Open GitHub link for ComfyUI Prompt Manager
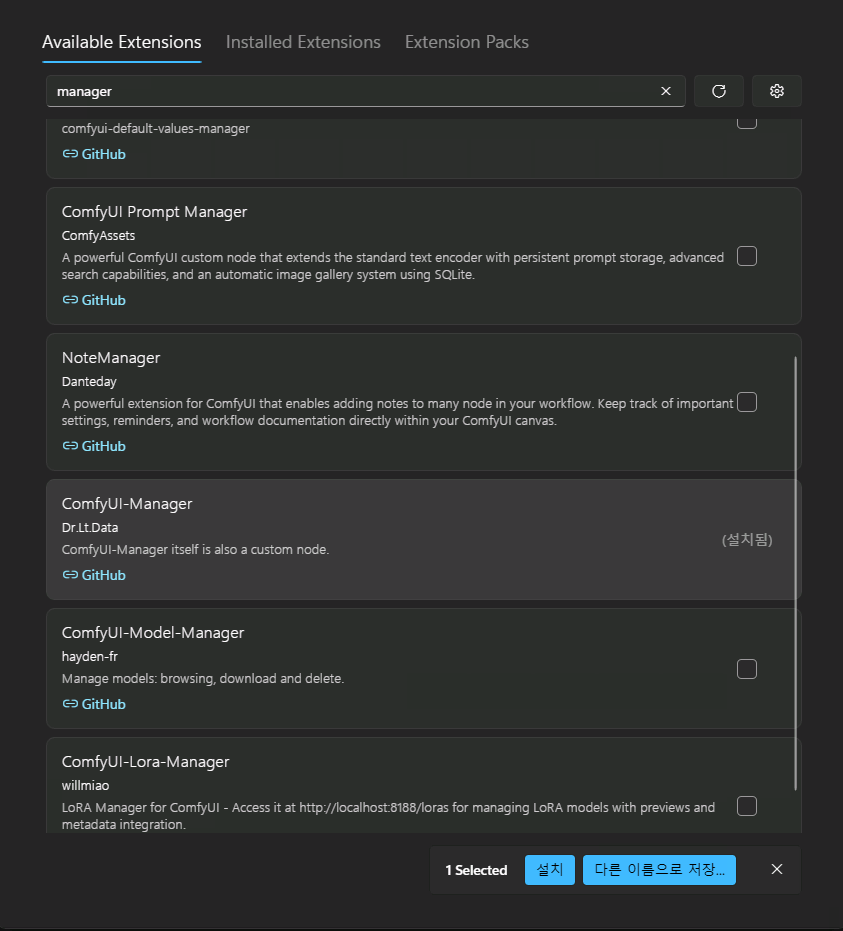843x931 pixels. click(x=94, y=300)
